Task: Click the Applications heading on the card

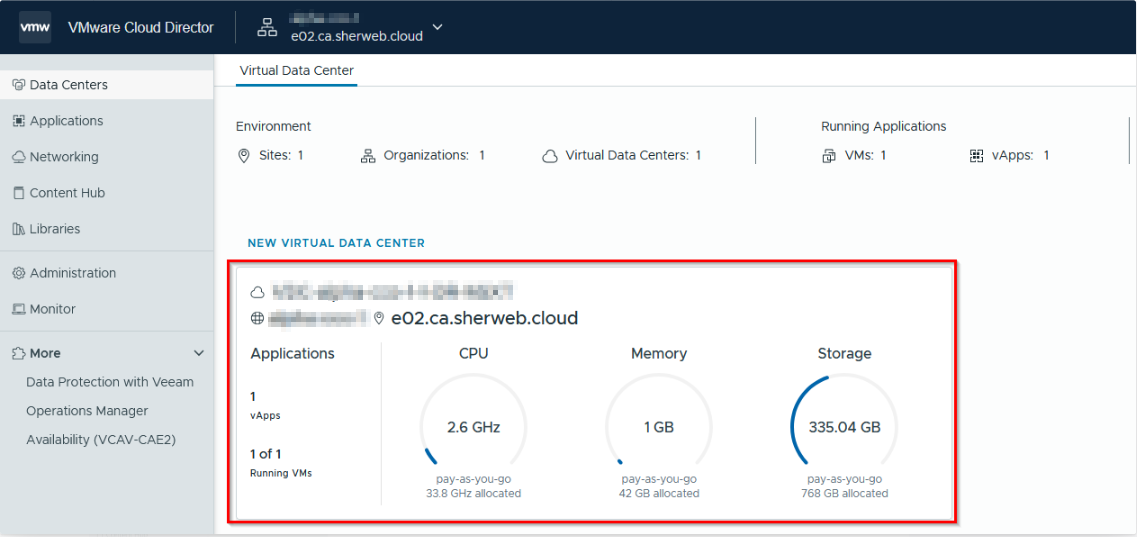Action: pyautogui.click(x=293, y=354)
